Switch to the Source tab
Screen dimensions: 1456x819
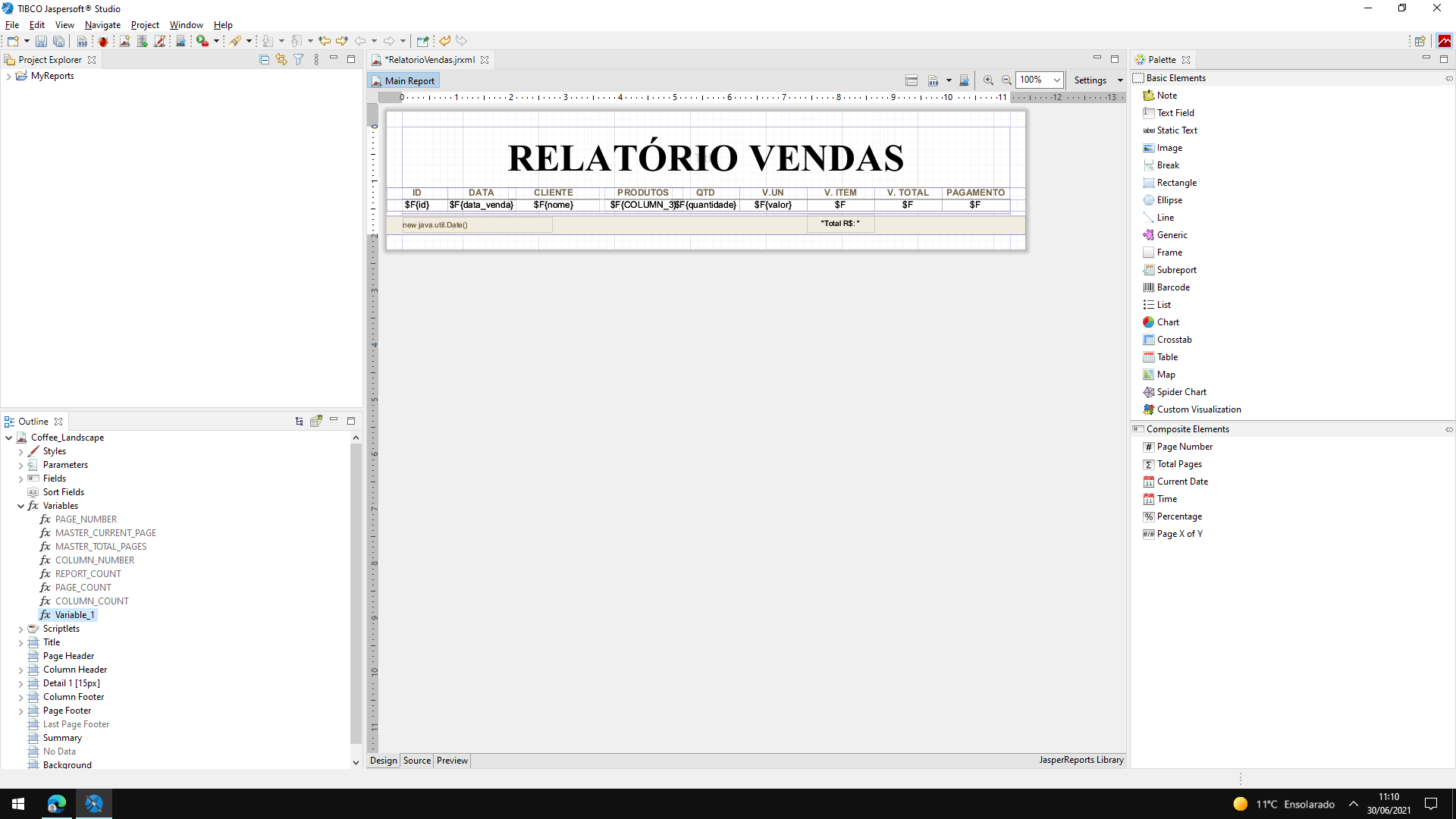click(416, 761)
